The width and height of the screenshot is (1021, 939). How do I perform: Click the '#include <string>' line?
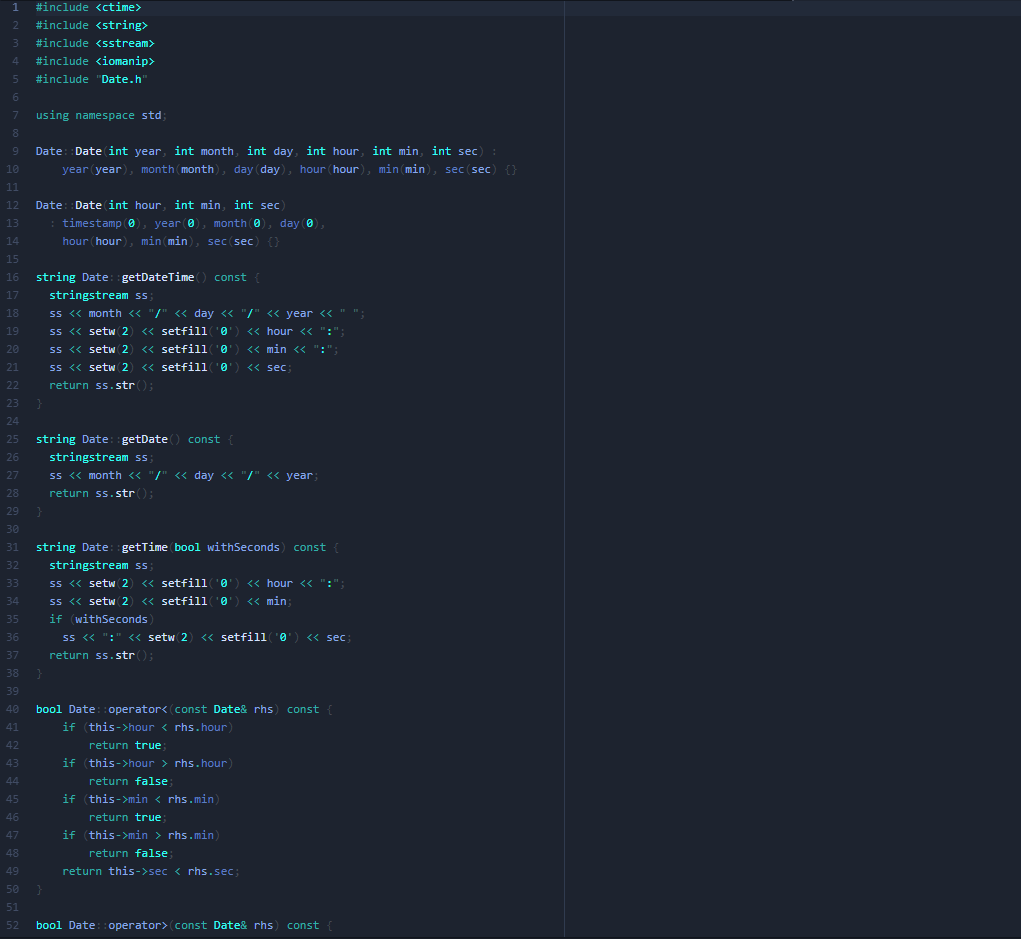[92, 25]
